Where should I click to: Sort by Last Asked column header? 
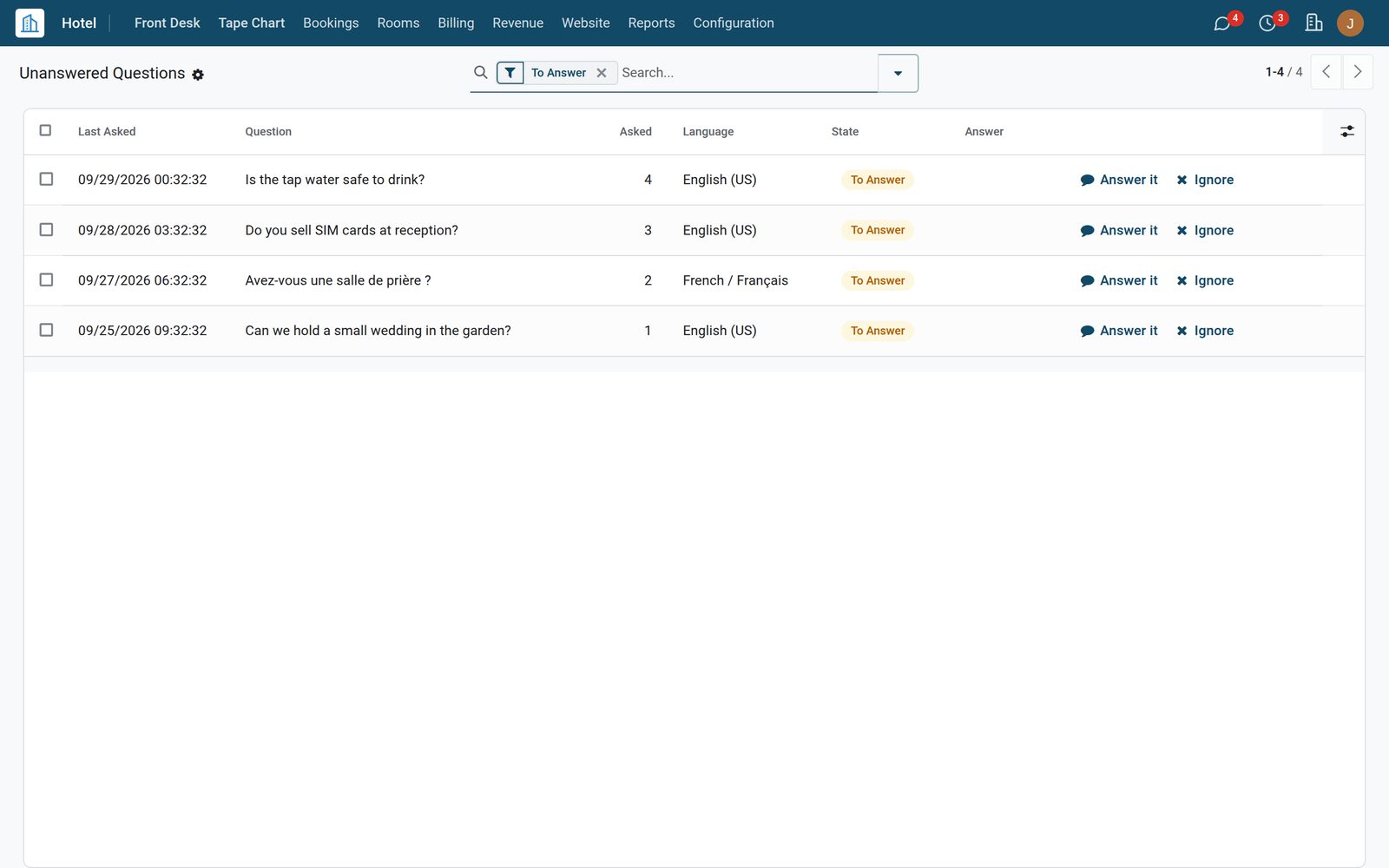click(x=107, y=132)
